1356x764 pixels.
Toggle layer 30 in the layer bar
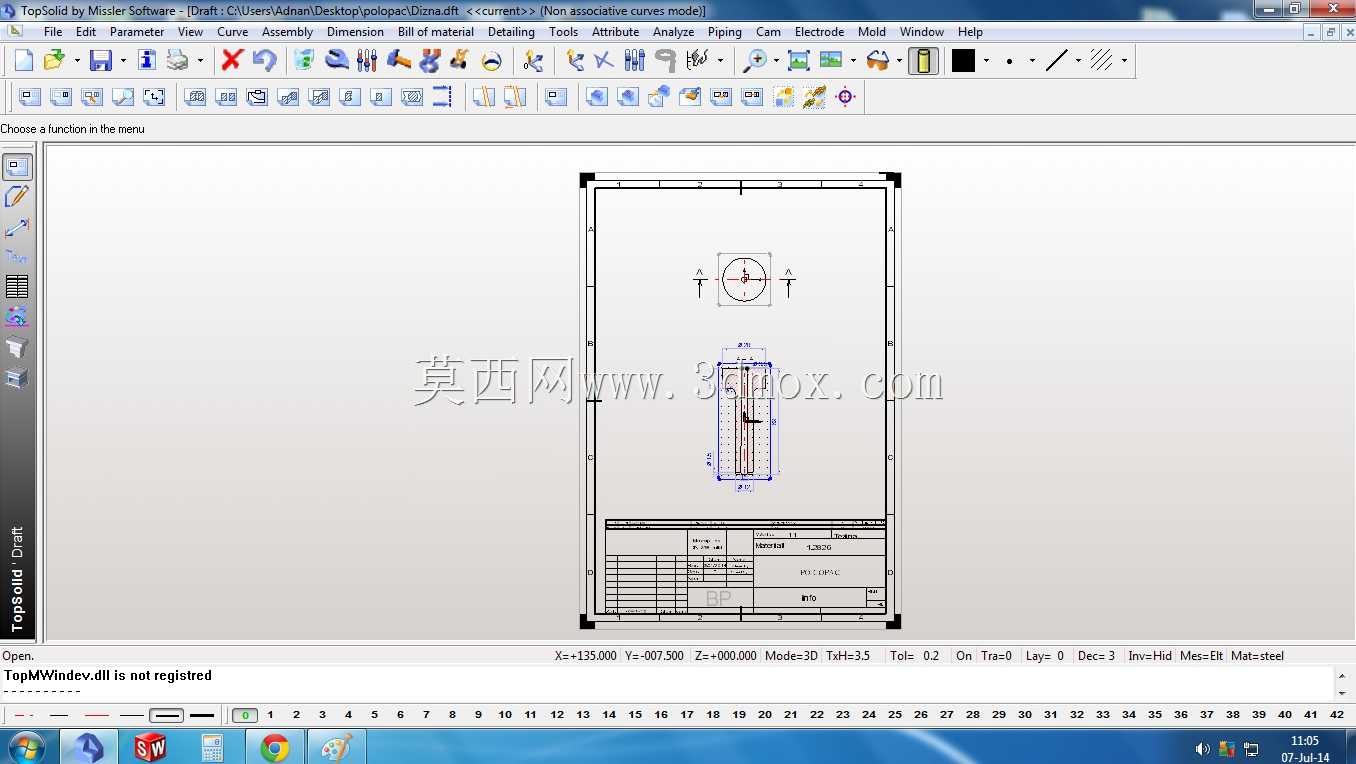[1025, 715]
